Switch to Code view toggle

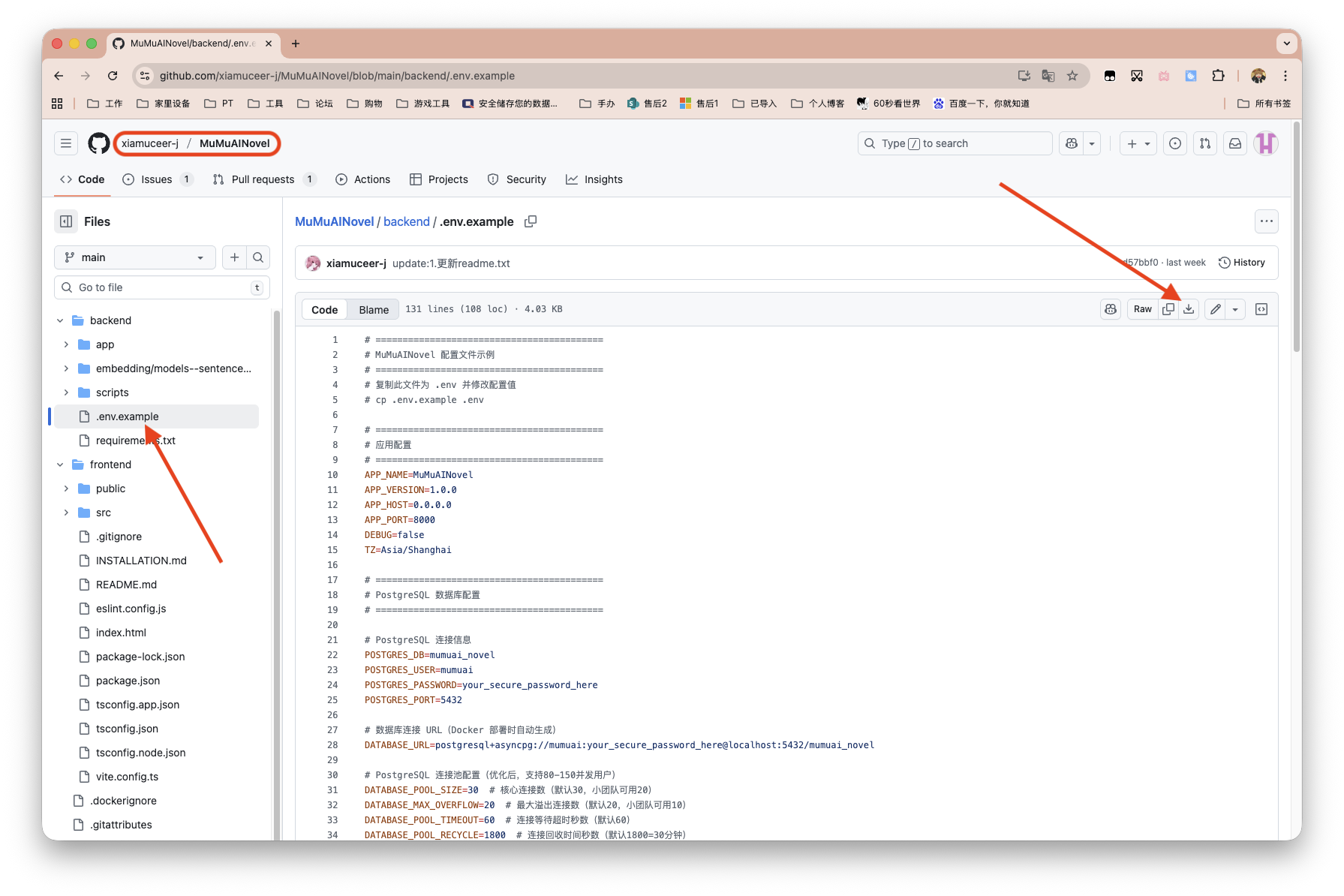[x=324, y=310]
